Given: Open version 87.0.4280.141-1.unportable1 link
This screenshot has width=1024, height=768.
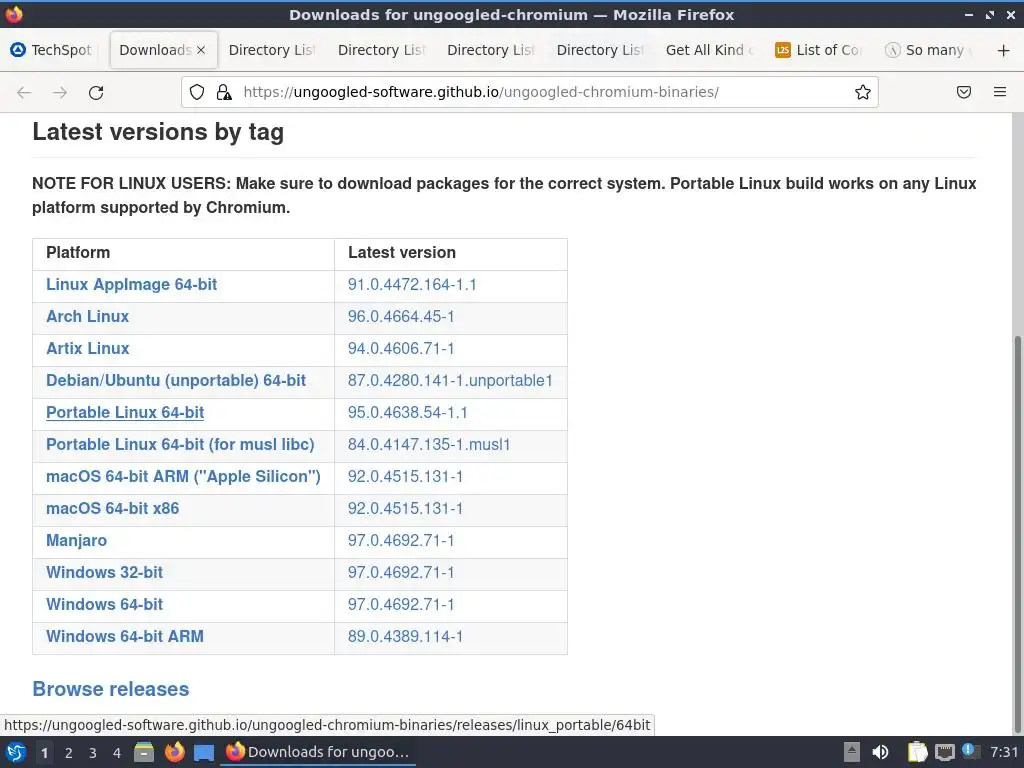Looking at the screenshot, I should coord(450,381).
